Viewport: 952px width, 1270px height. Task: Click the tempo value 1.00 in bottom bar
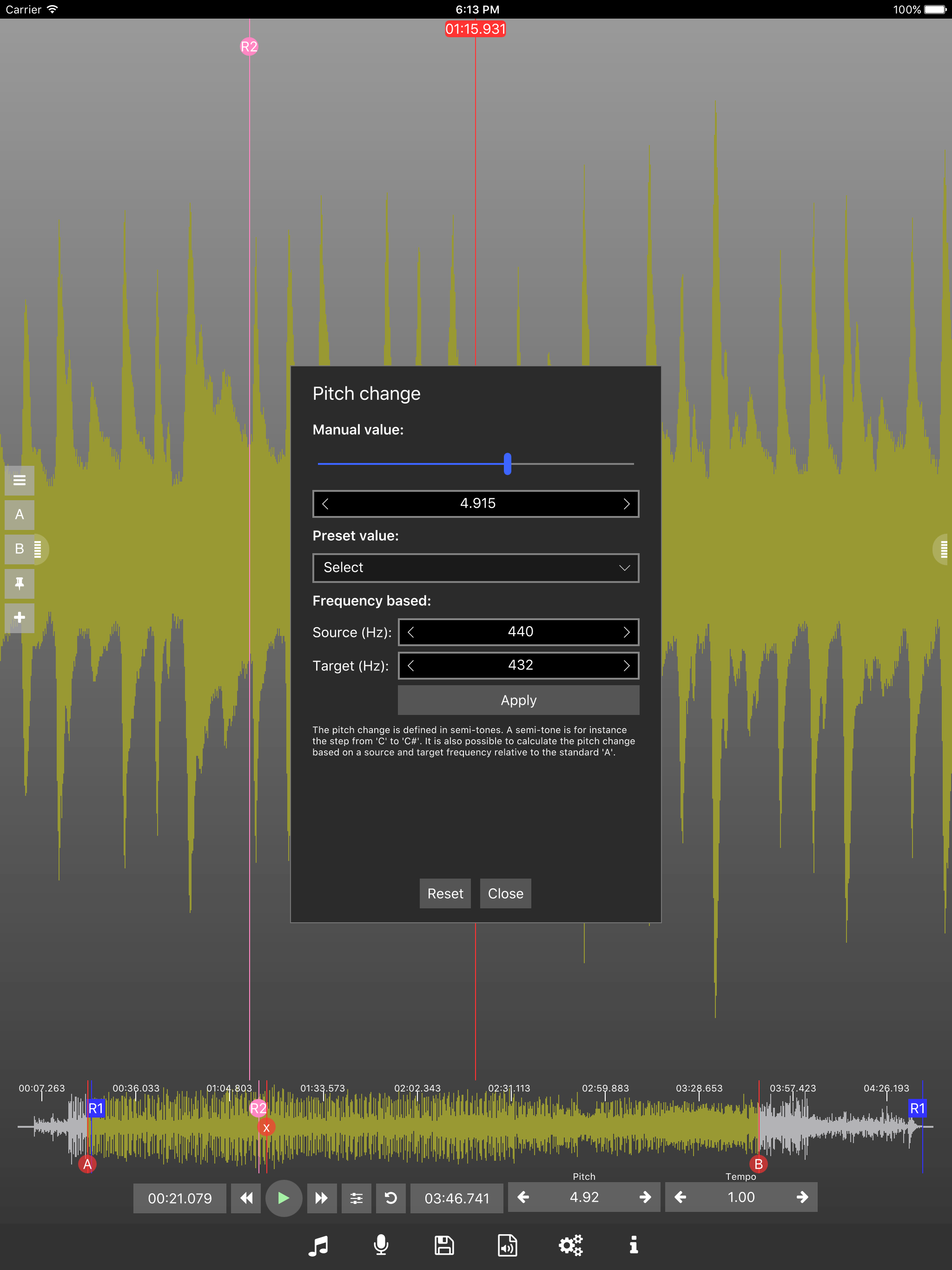[741, 1197]
